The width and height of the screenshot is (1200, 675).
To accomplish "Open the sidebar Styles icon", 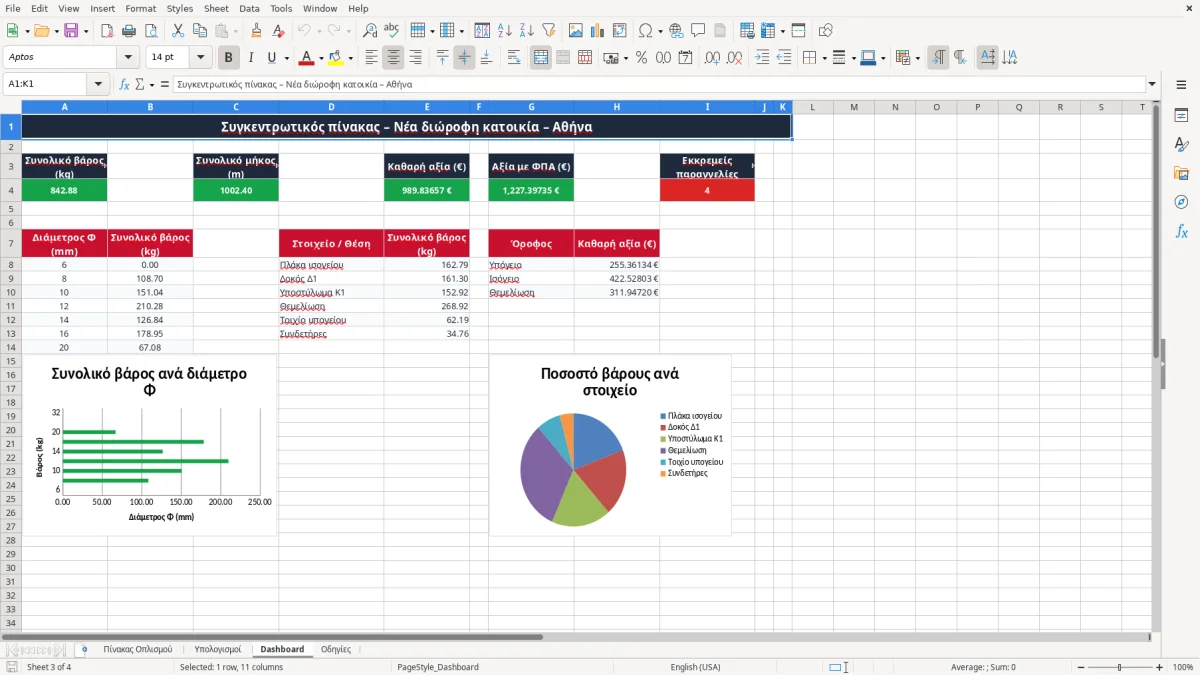I will pos(1181,144).
